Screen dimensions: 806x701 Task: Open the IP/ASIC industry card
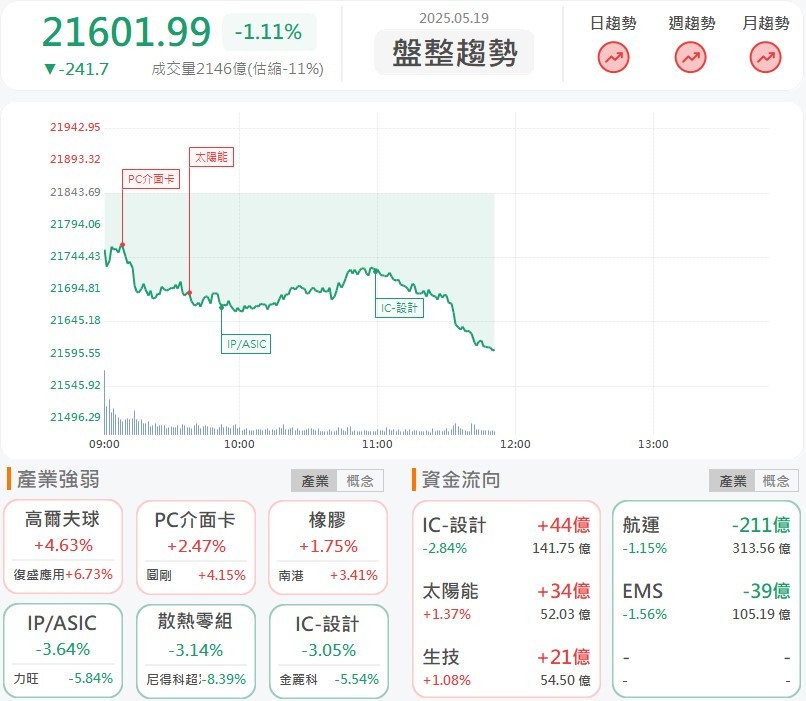[x=63, y=651]
